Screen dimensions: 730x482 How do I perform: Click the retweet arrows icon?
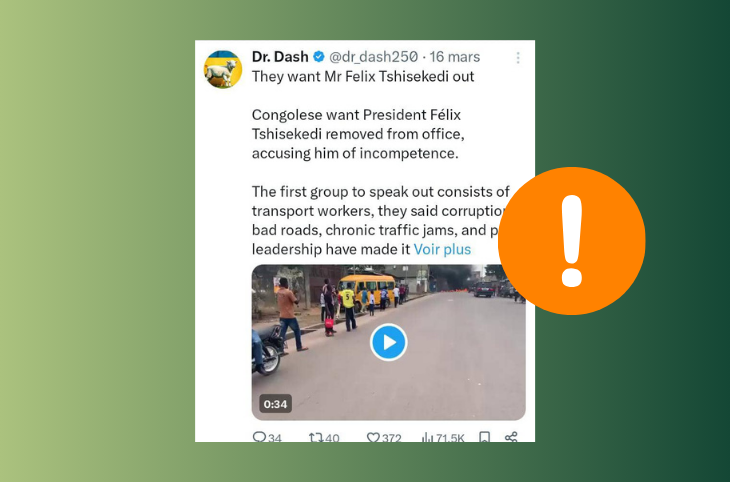[316, 438]
